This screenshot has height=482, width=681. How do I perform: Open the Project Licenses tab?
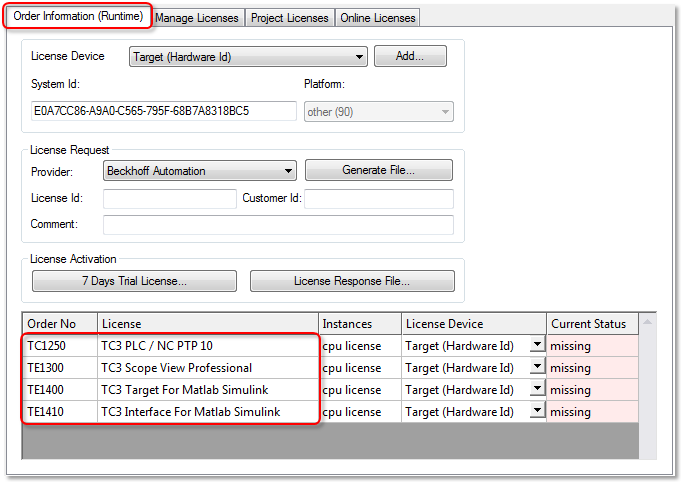tap(290, 18)
